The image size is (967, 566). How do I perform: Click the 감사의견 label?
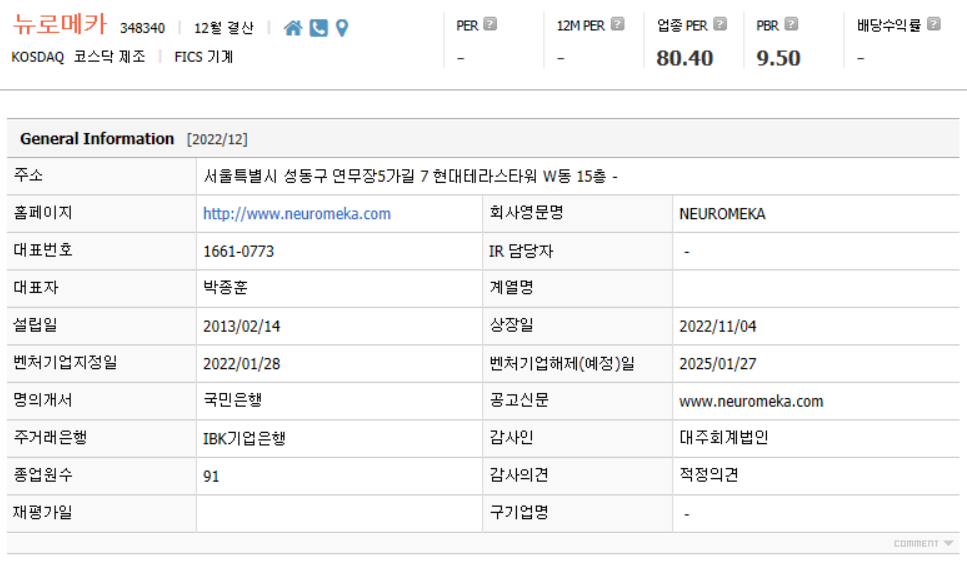[519, 475]
